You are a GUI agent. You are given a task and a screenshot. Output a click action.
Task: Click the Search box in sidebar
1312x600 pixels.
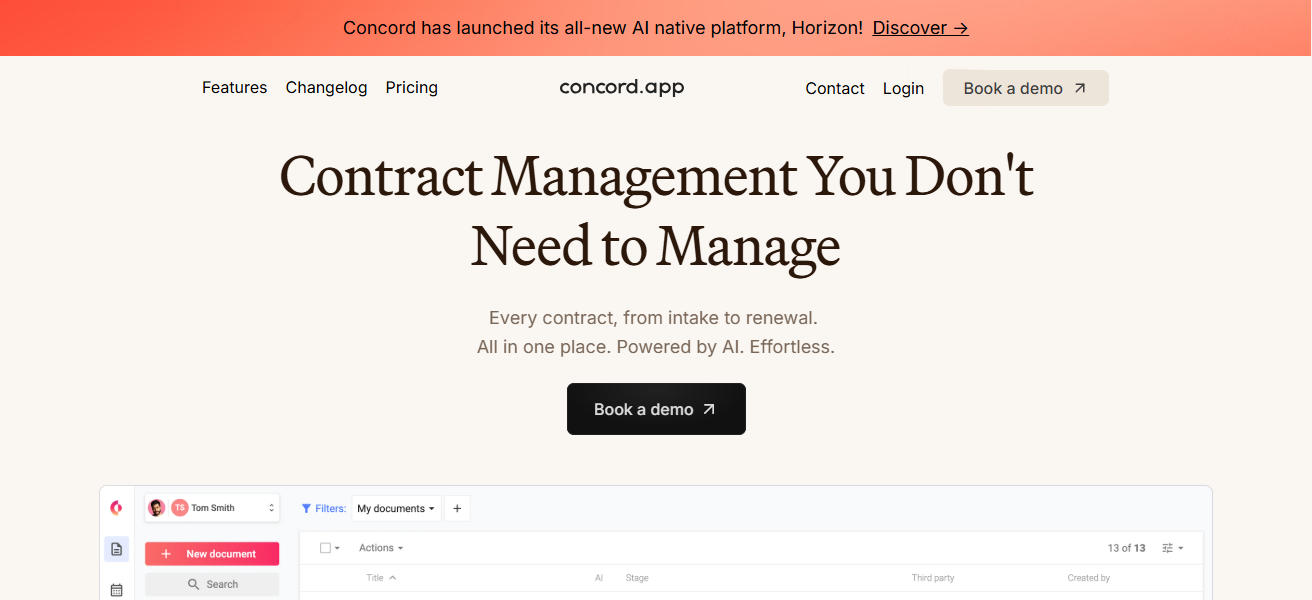pyautogui.click(x=212, y=584)
